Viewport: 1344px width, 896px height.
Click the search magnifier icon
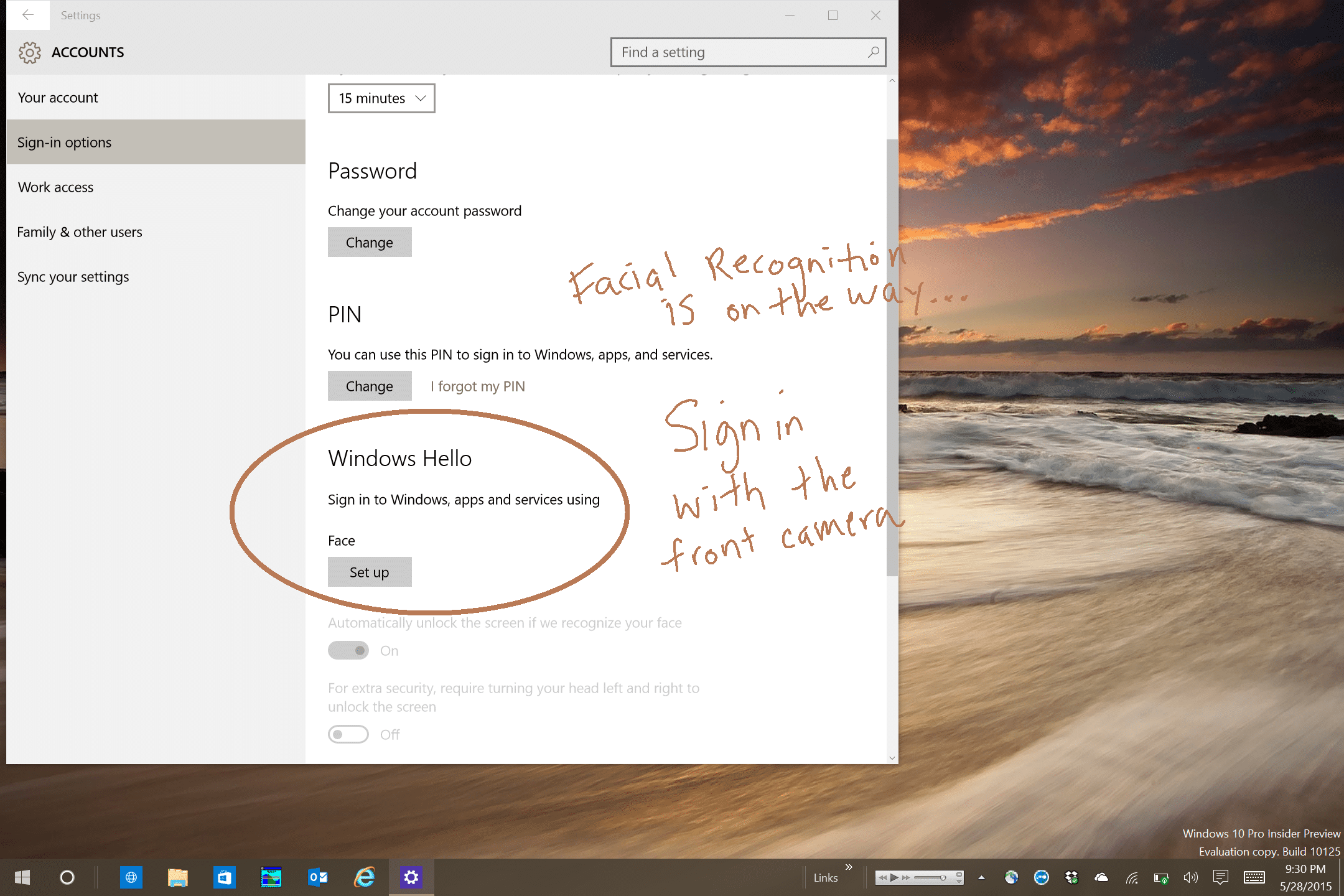[874, 52]
